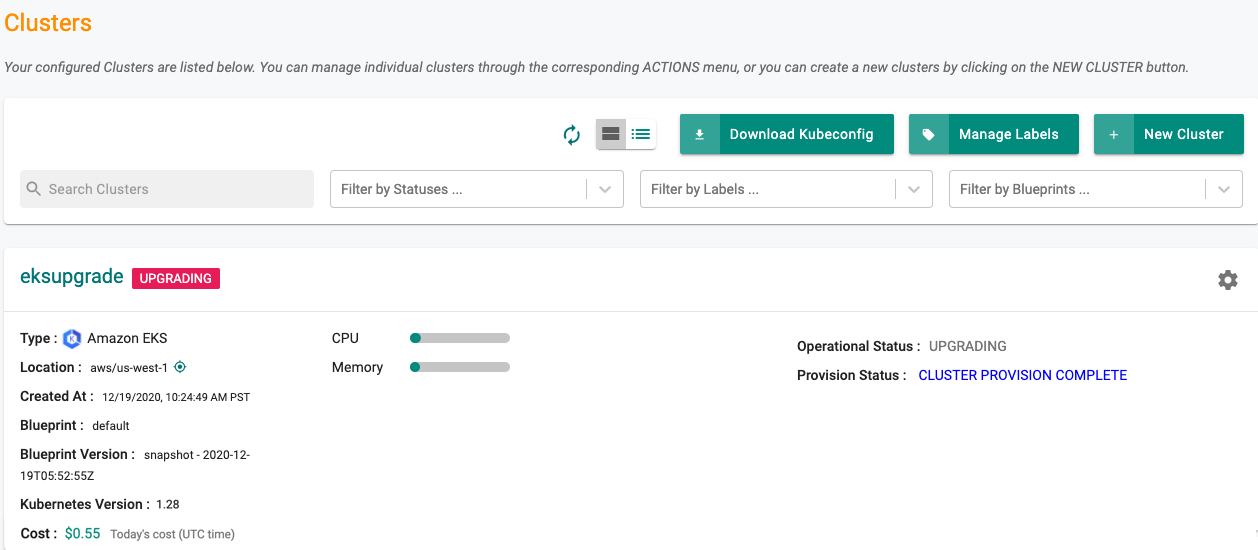1258x550 pixels.
Task: Create a New Cluster
Action: tap(1169, 134)
